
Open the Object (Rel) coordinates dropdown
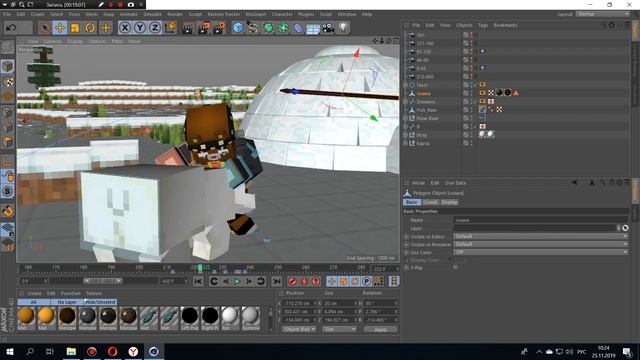[x=299, y=329]
